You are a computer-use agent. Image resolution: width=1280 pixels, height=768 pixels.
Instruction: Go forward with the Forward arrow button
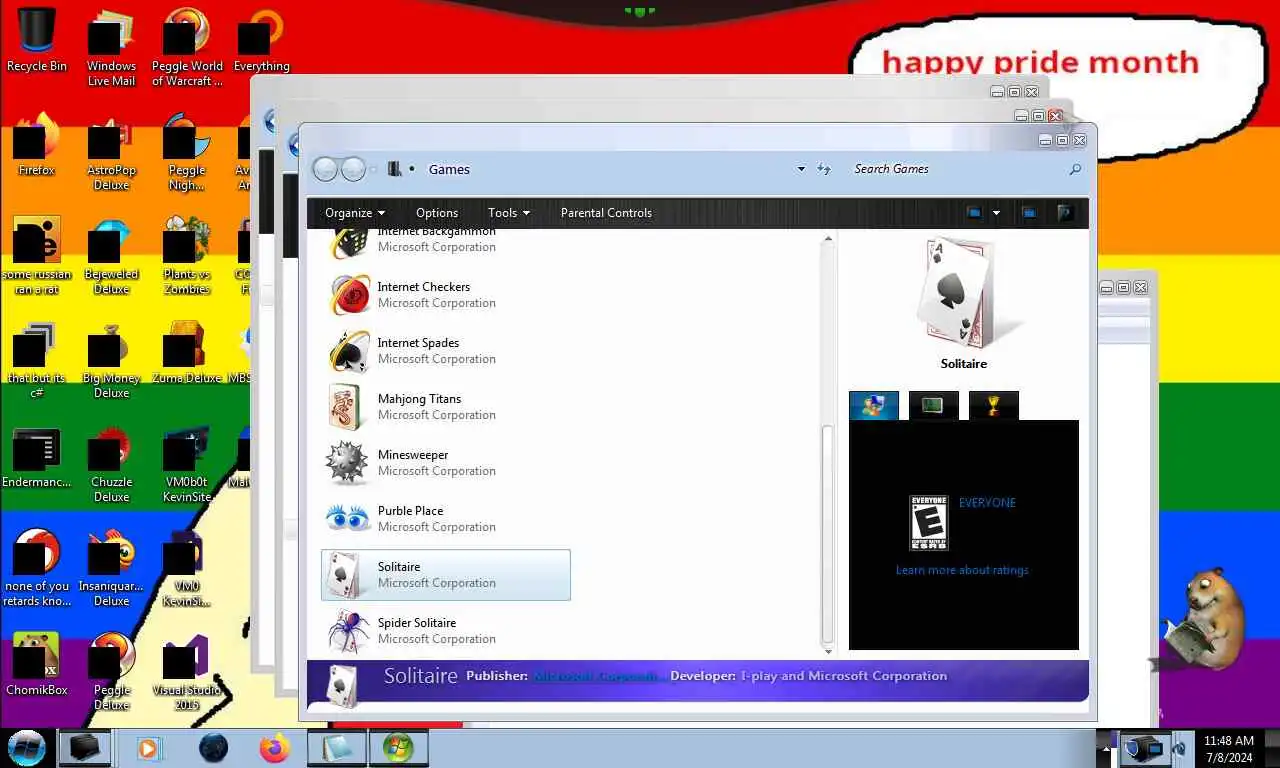353,169
